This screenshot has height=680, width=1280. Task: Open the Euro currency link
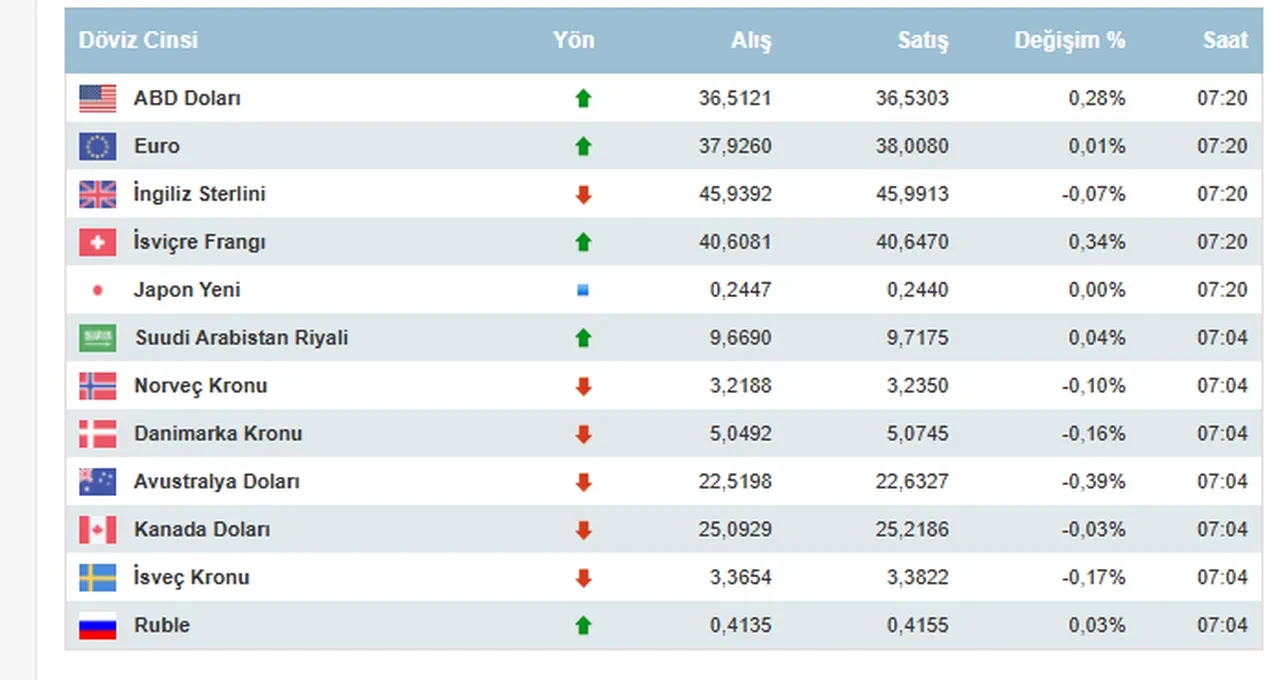click(157, 146)
